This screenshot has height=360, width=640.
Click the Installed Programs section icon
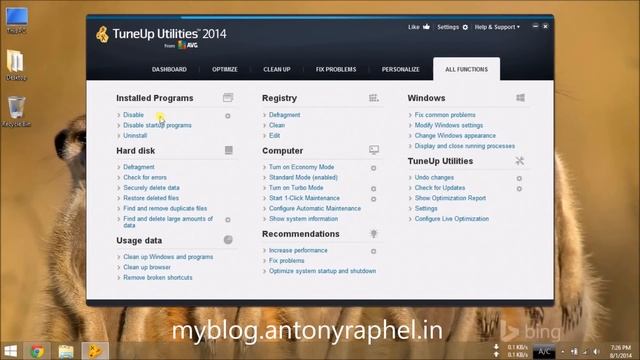point(228,98)
